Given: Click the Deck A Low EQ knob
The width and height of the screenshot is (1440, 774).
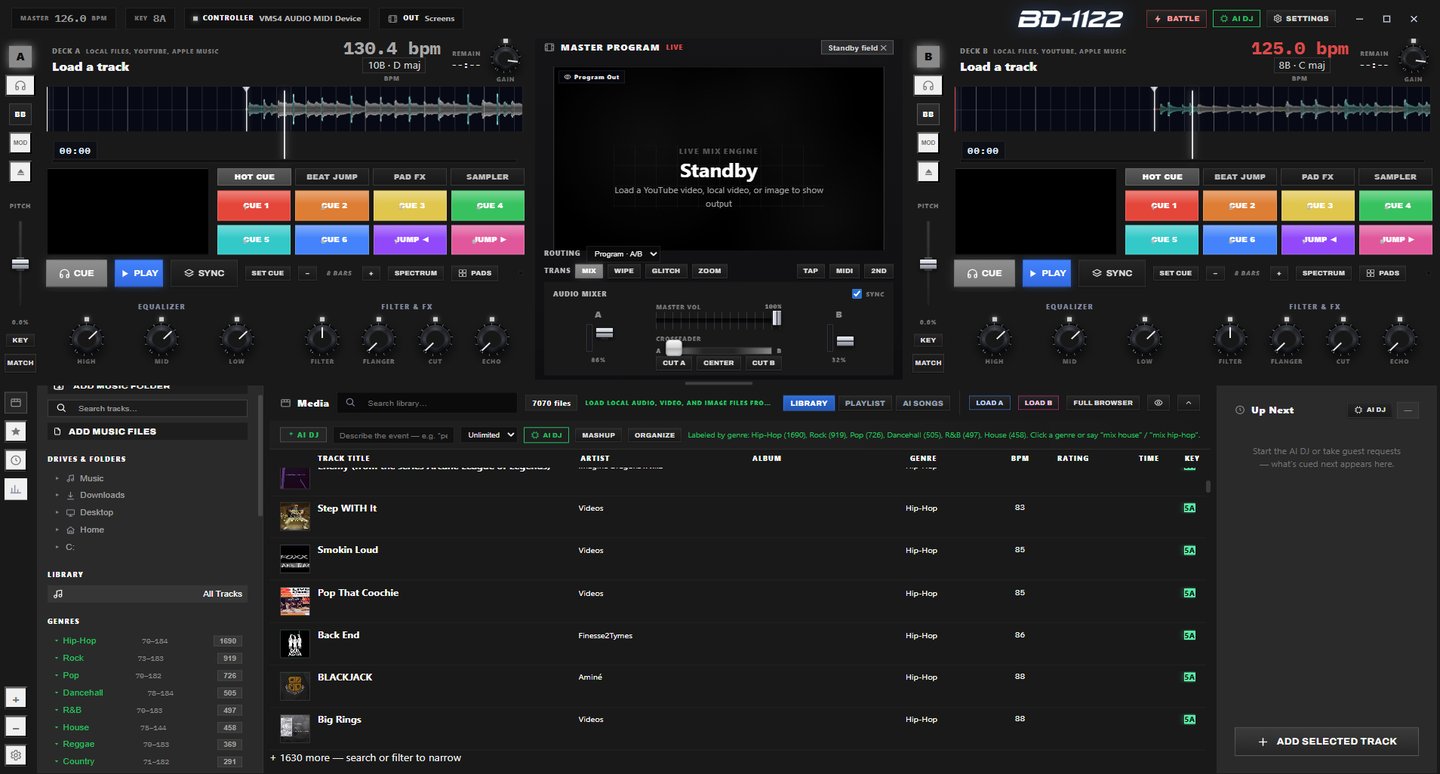Looking at the screenshot, I should coord(236,337).
